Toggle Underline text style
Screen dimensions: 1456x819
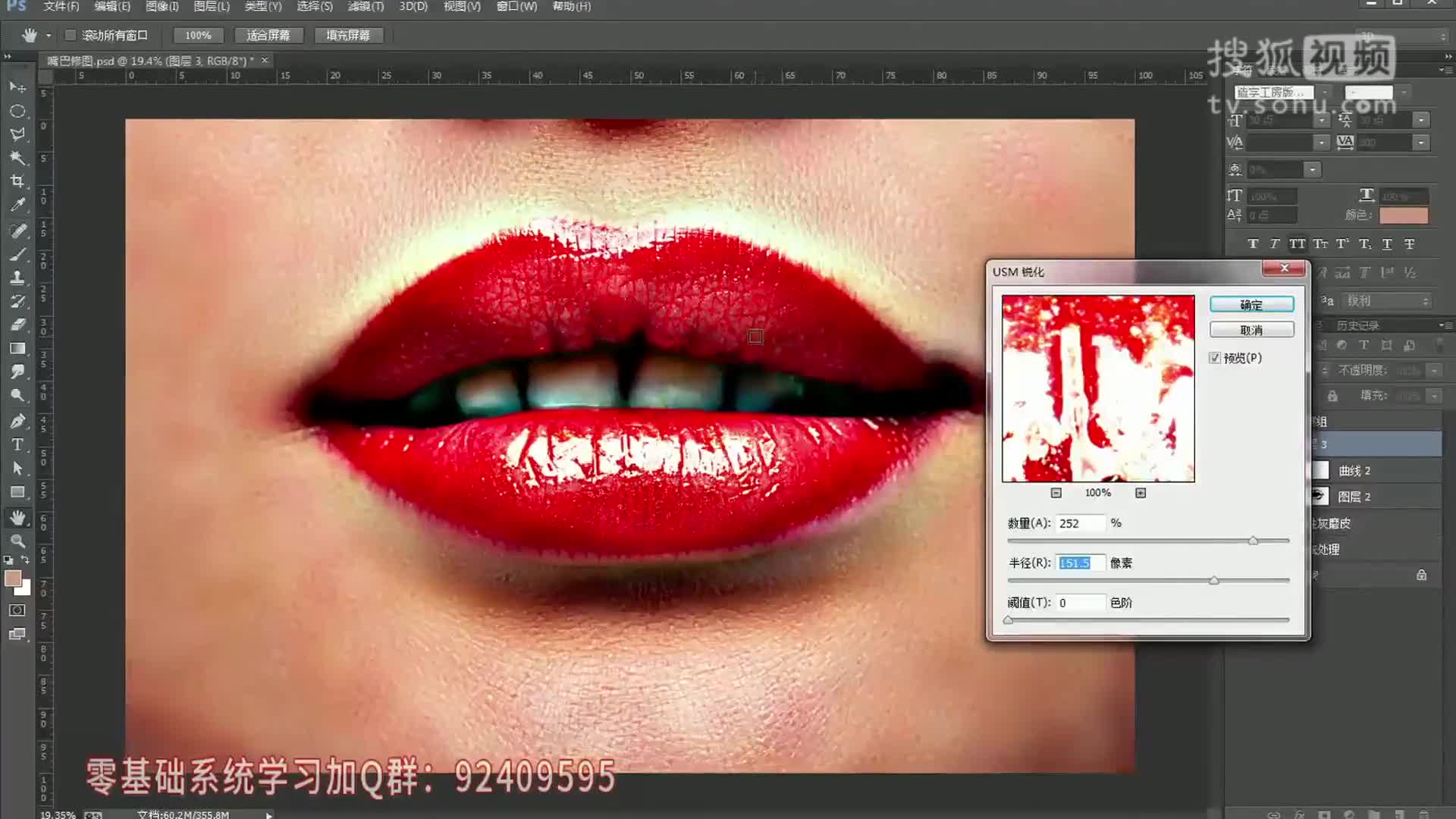click(1387, 244)
